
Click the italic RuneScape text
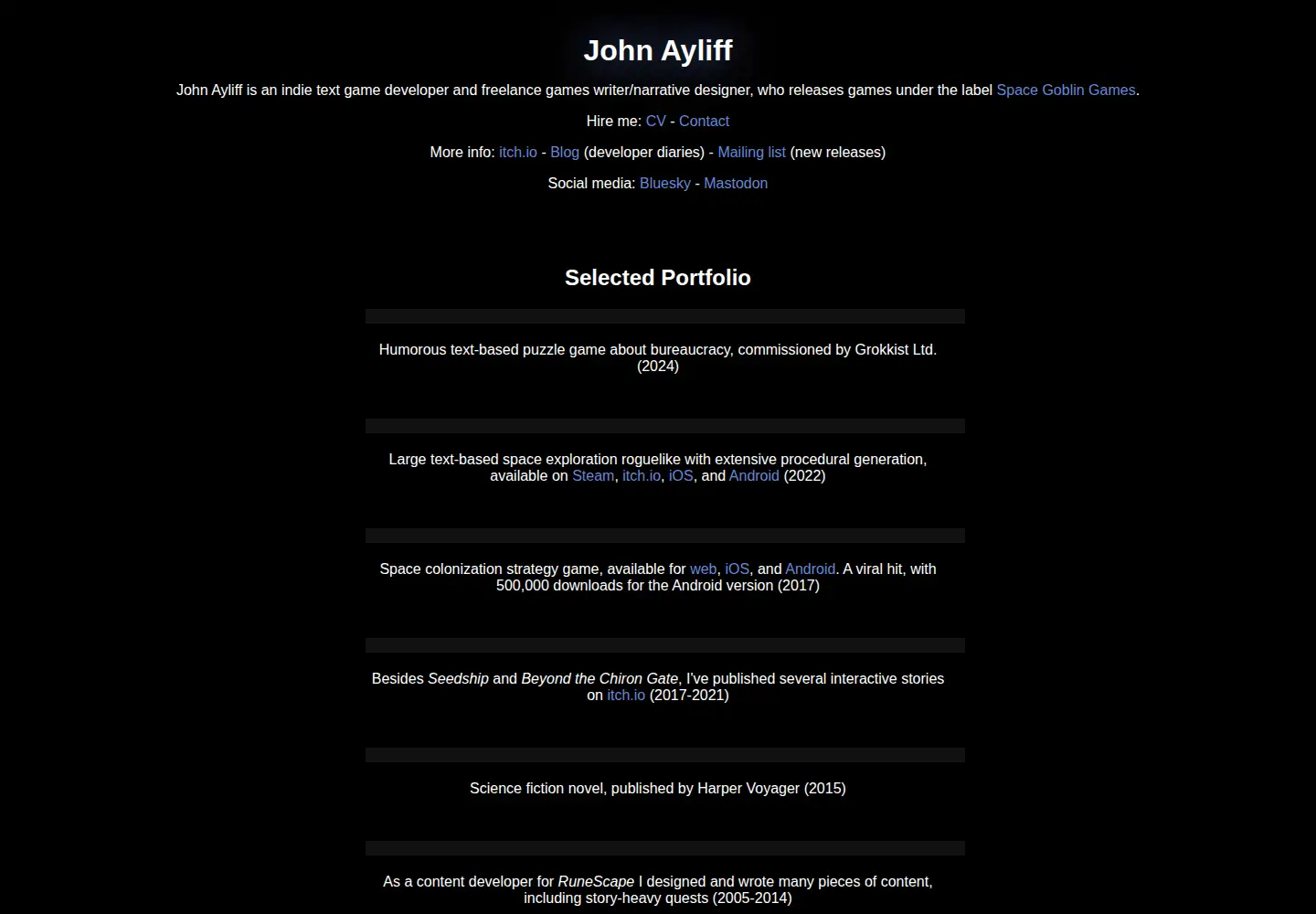click(x=596, y=881)
